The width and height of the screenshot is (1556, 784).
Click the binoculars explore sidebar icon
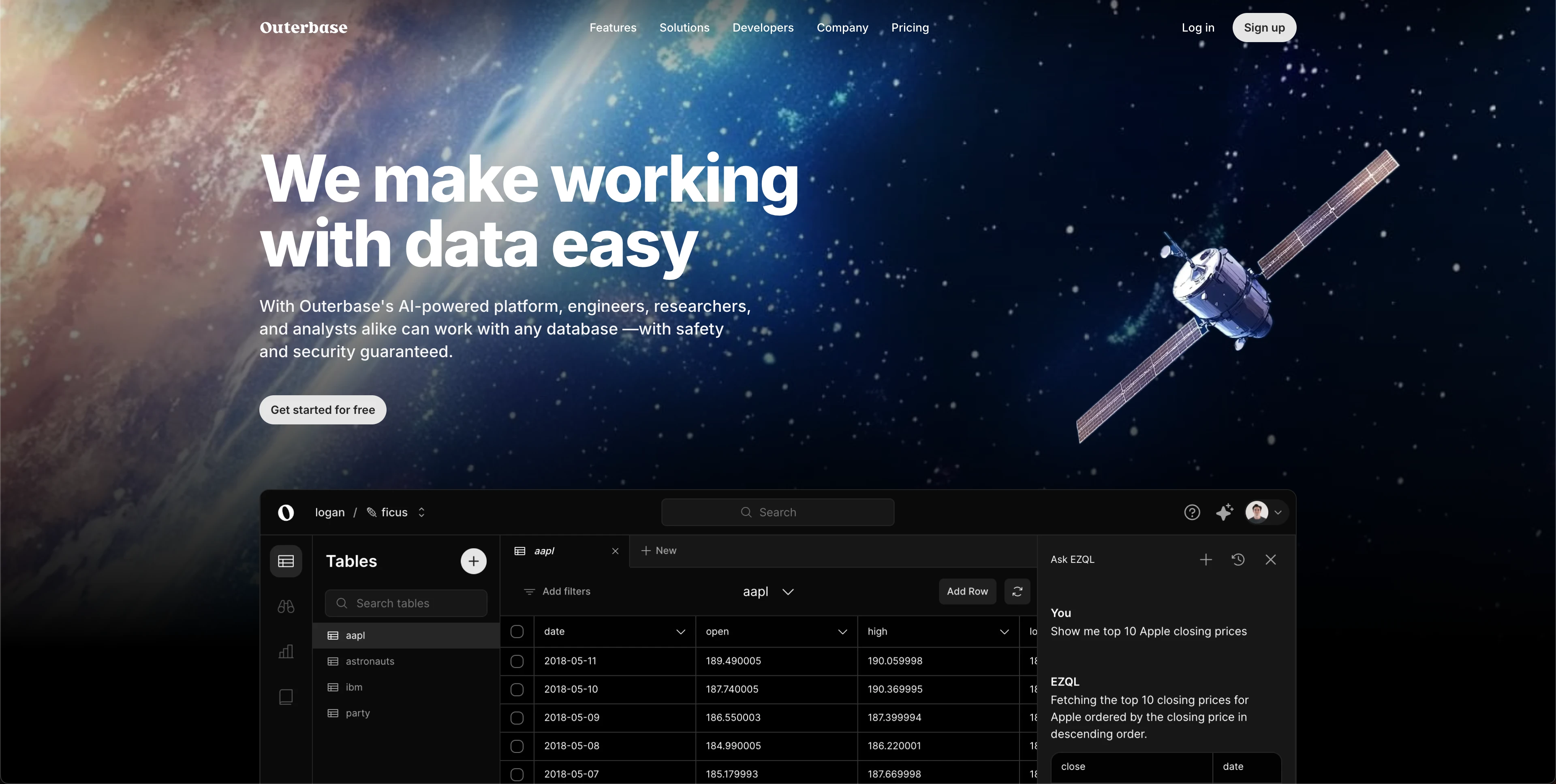286,607
